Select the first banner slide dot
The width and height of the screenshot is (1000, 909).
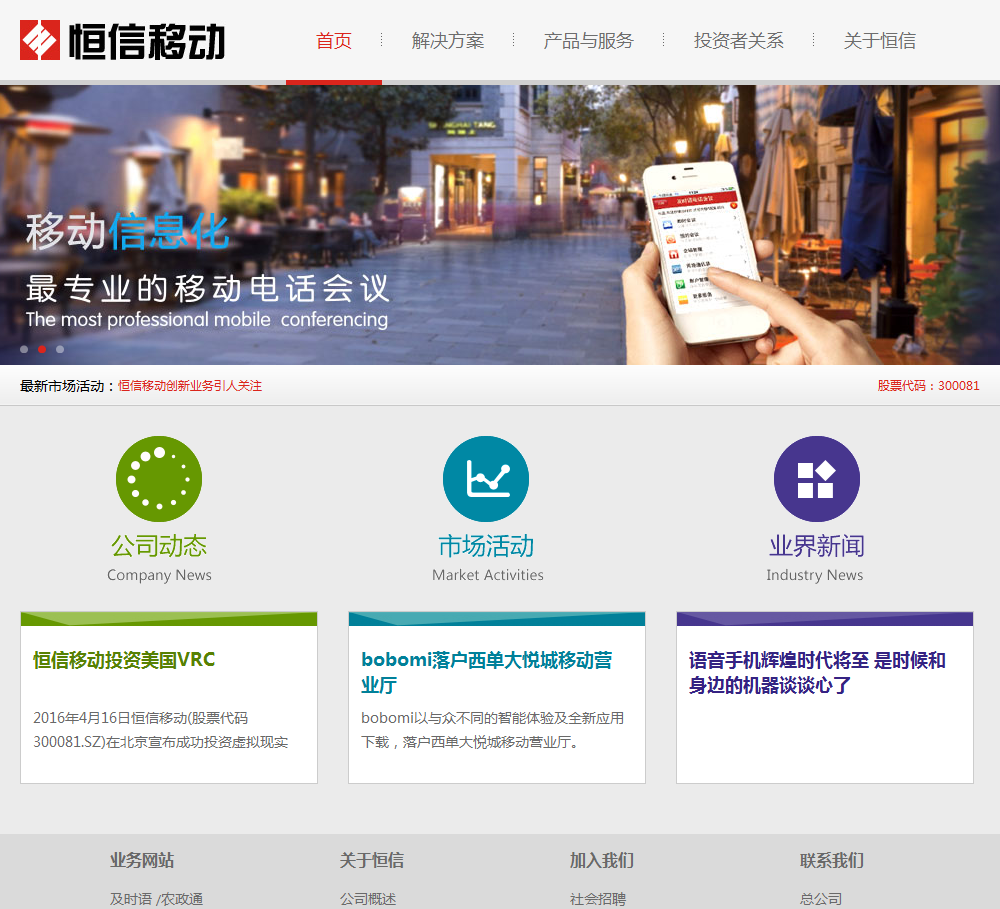(x=24, y=349)
